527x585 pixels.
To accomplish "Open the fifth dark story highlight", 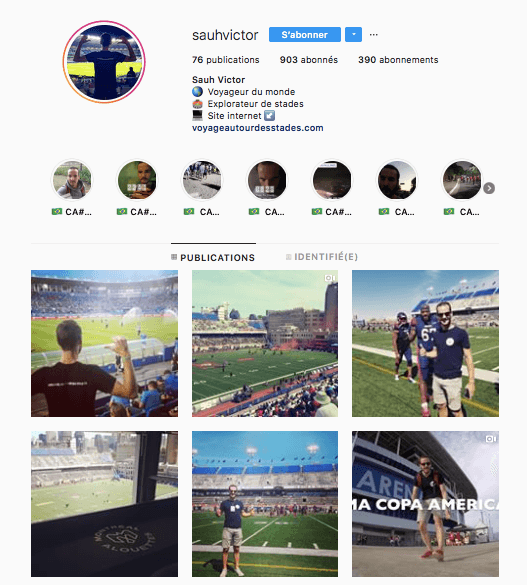I will coord(332,180).
